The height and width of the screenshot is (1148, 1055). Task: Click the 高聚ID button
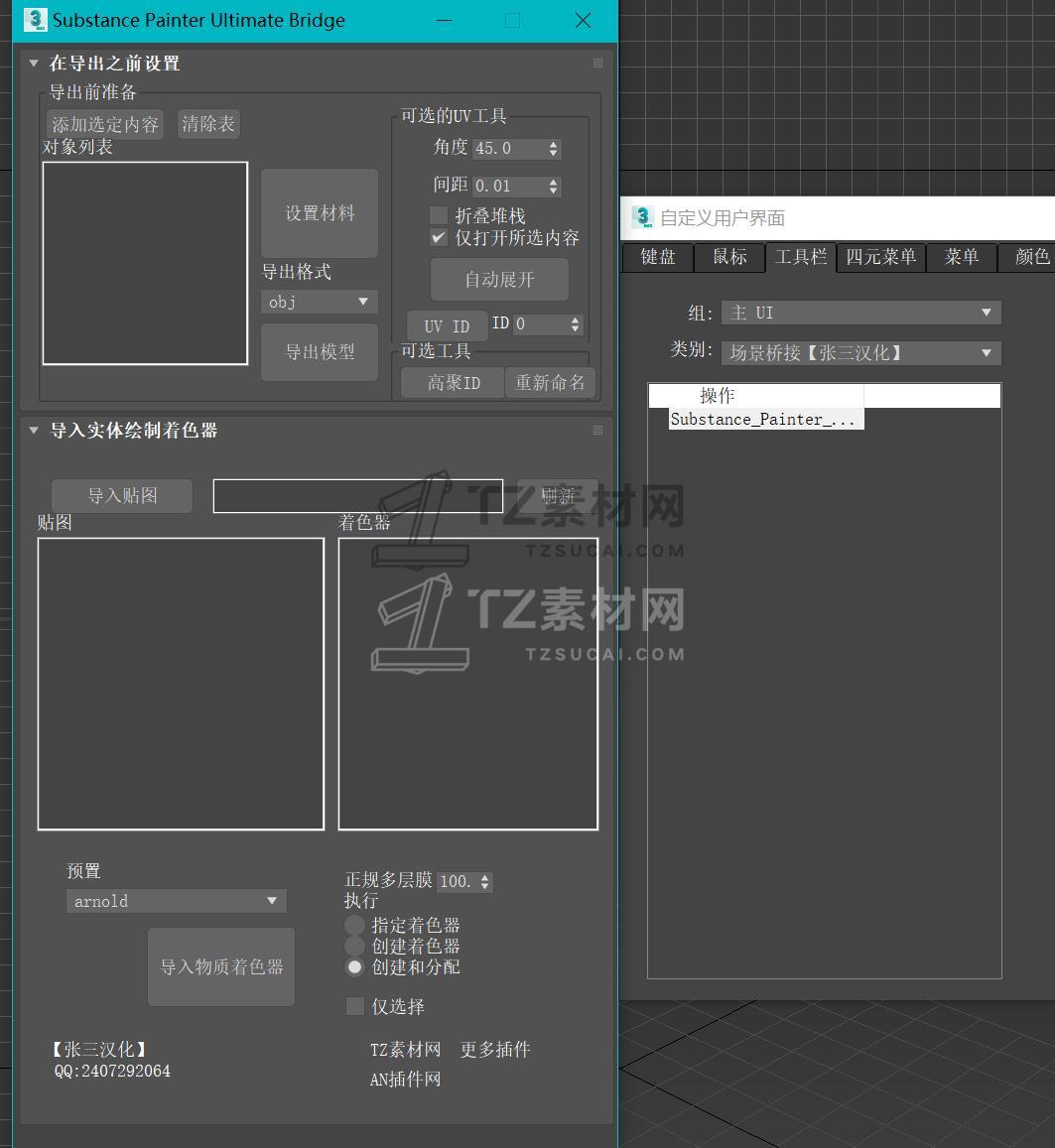454,383
